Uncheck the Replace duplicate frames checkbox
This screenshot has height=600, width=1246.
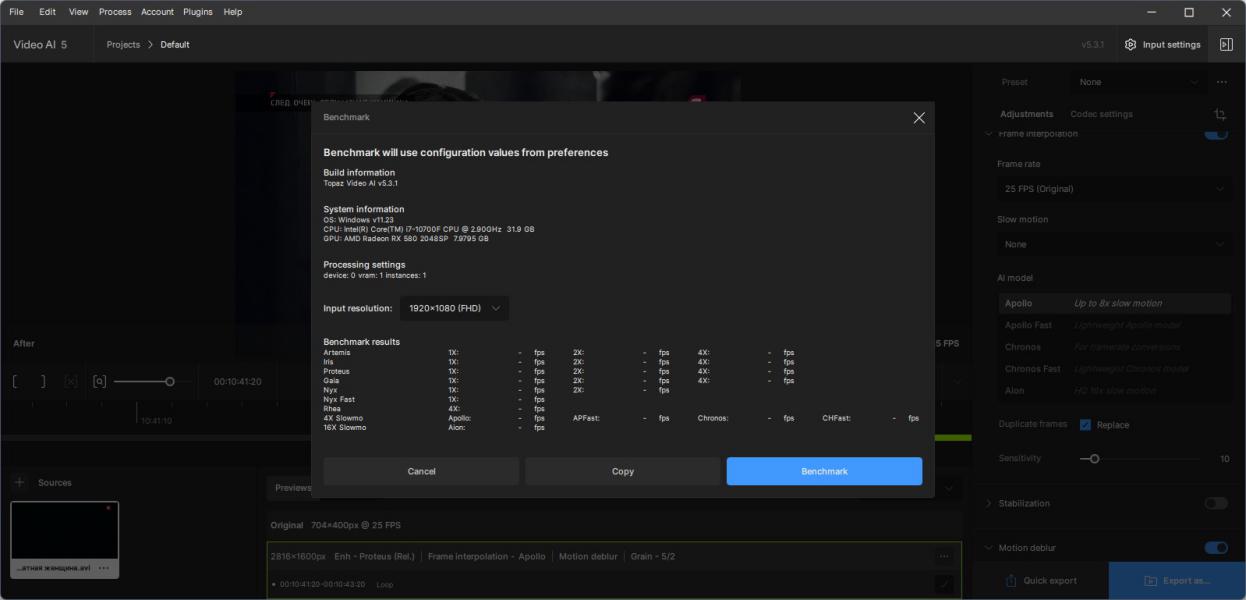click(1086, 424)
